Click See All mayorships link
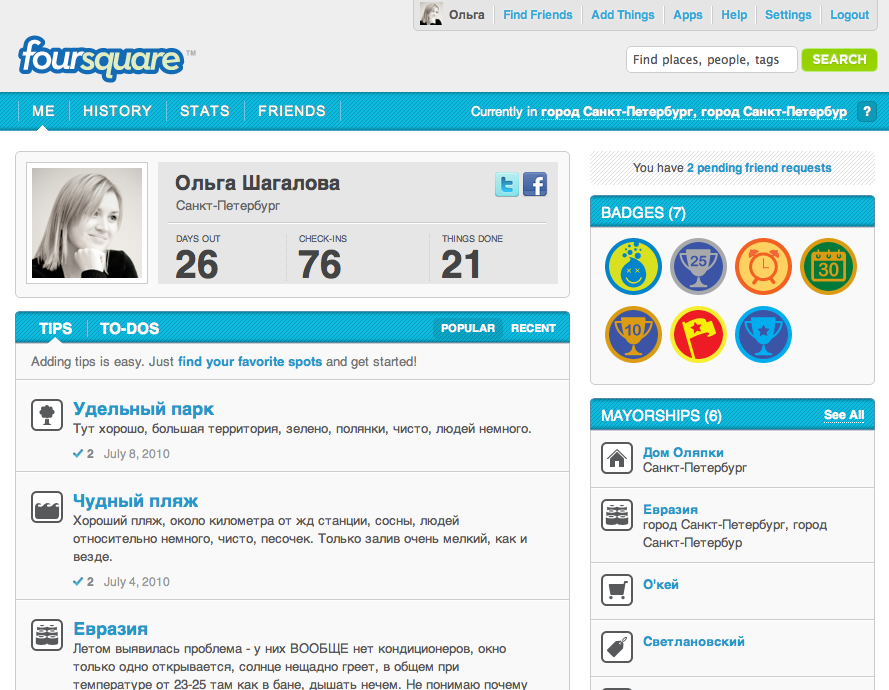Viewport: 889px width, 690px height. 844,415
